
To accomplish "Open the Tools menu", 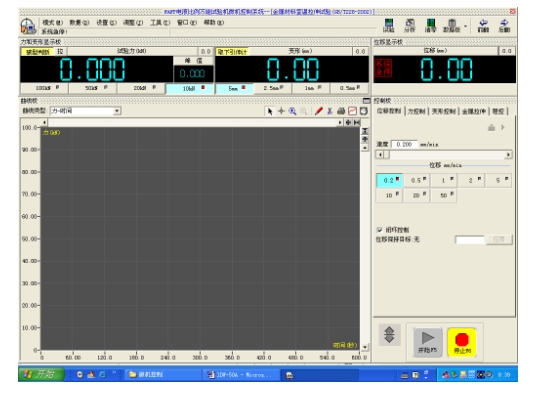I will coord(160,22).
